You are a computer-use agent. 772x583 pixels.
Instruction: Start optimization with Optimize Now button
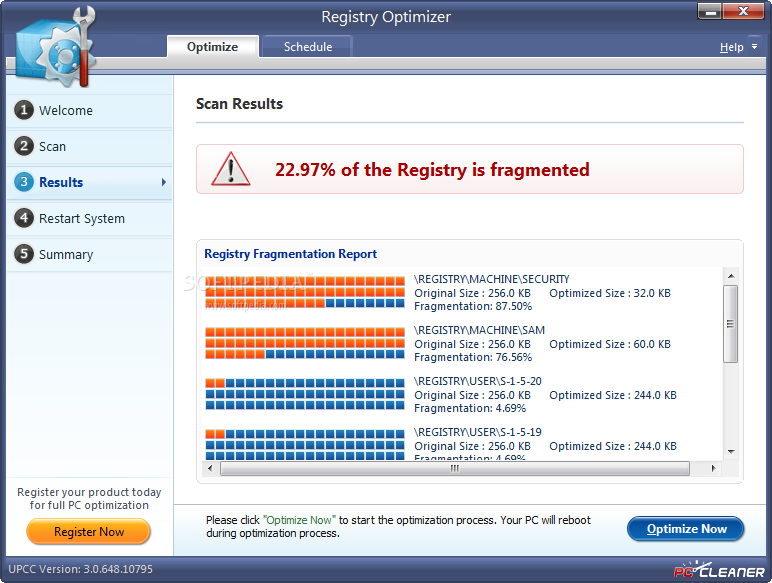(686, 529)
